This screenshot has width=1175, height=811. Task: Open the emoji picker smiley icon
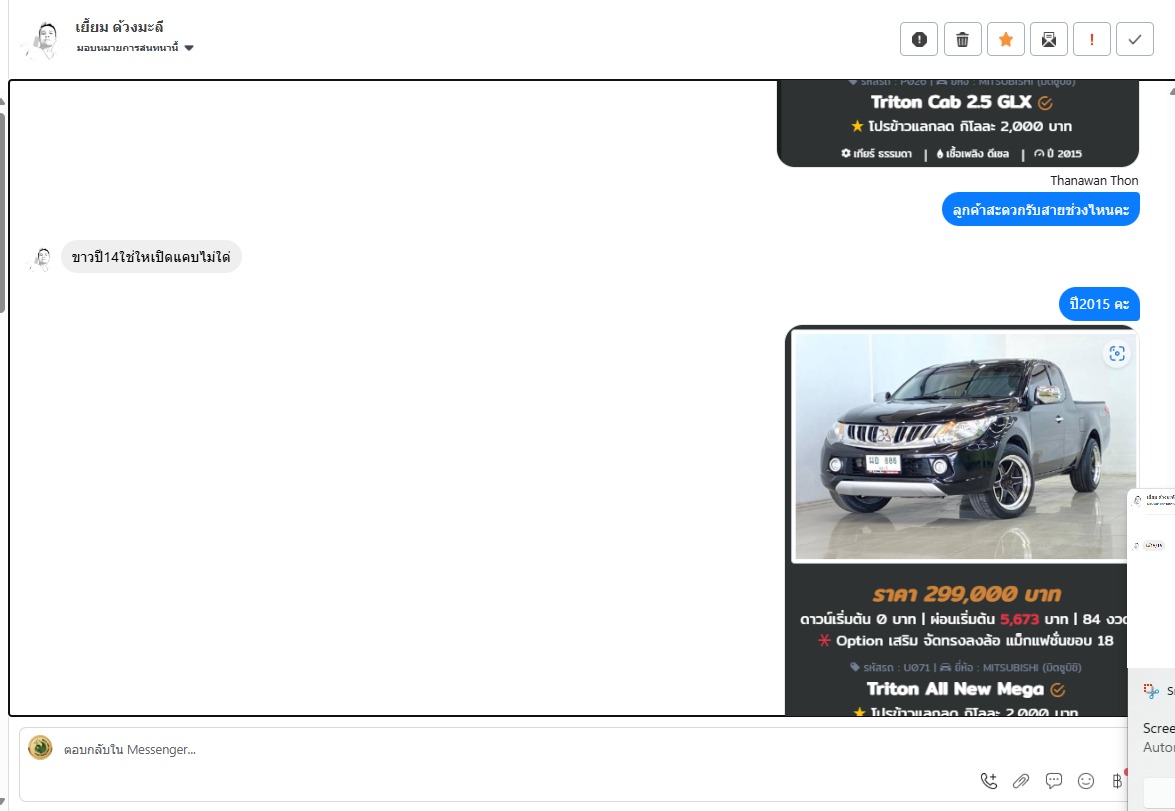point(1086,781)
